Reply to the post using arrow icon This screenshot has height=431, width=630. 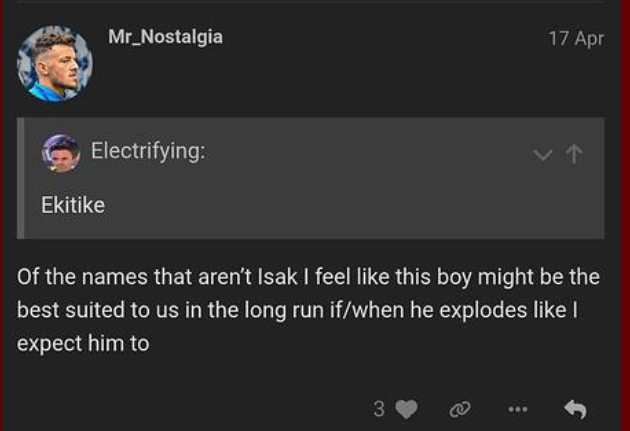point(575,409)
